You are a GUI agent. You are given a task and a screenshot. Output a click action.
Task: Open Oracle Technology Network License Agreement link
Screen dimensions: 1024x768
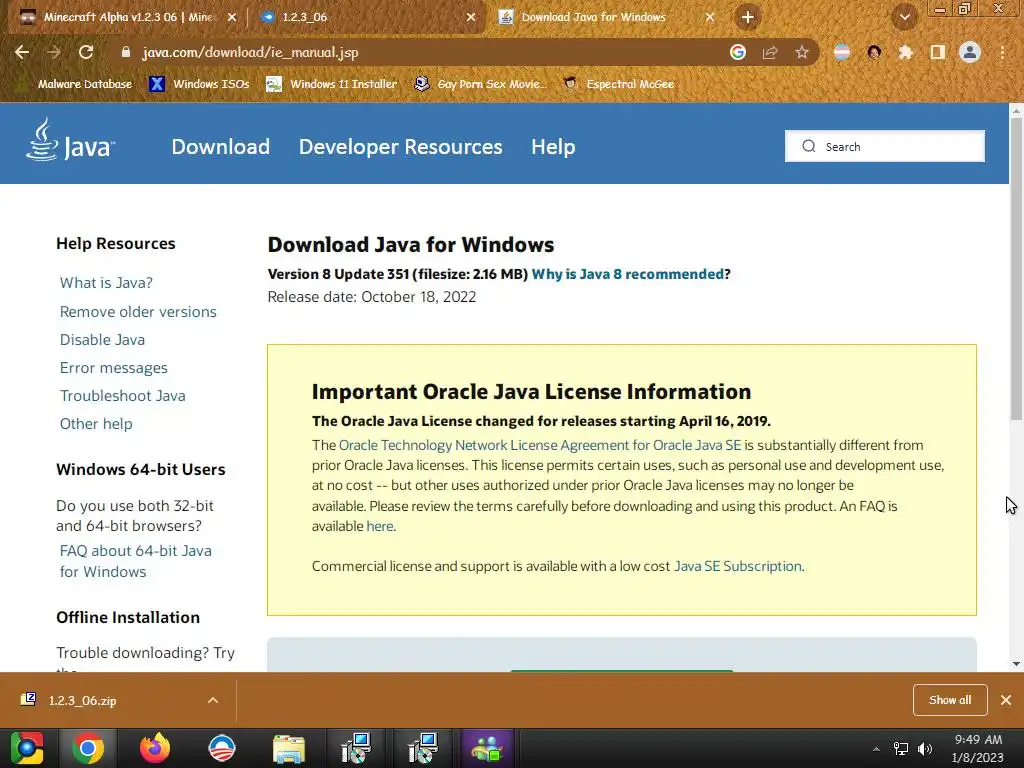540,445
